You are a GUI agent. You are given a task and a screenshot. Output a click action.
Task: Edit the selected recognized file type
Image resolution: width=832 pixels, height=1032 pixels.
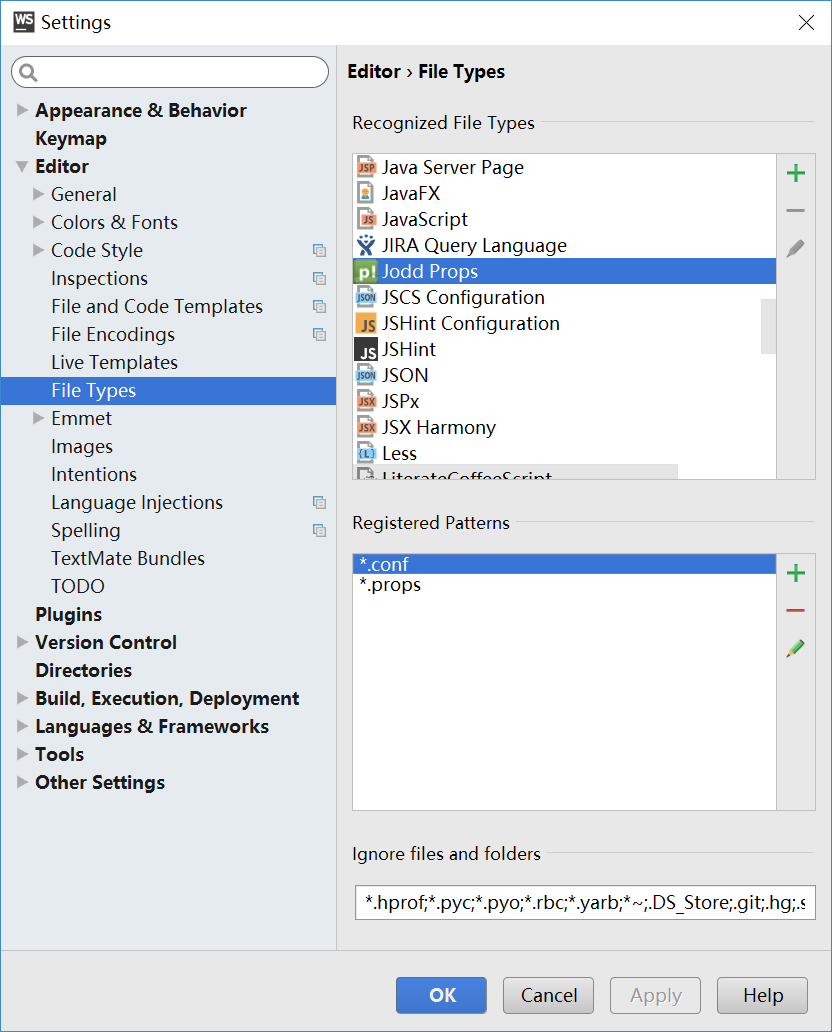click(796, 248)
